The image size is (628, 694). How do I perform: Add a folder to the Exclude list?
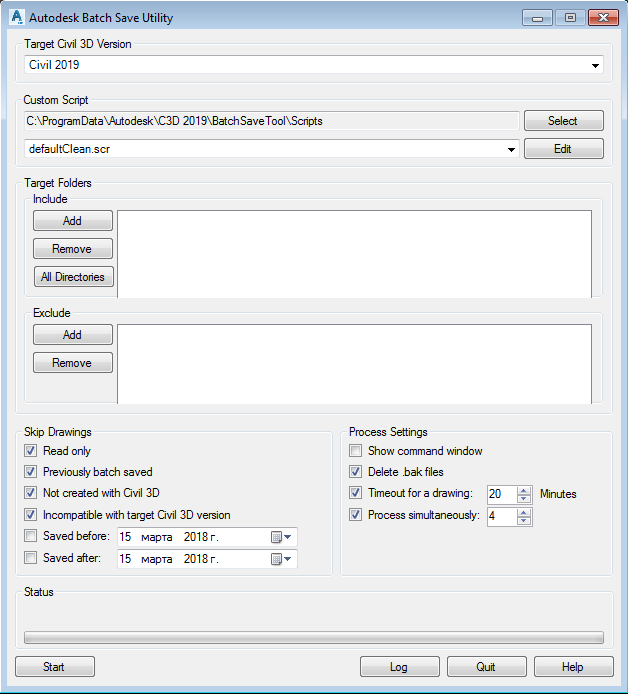(x=73, y=335)
